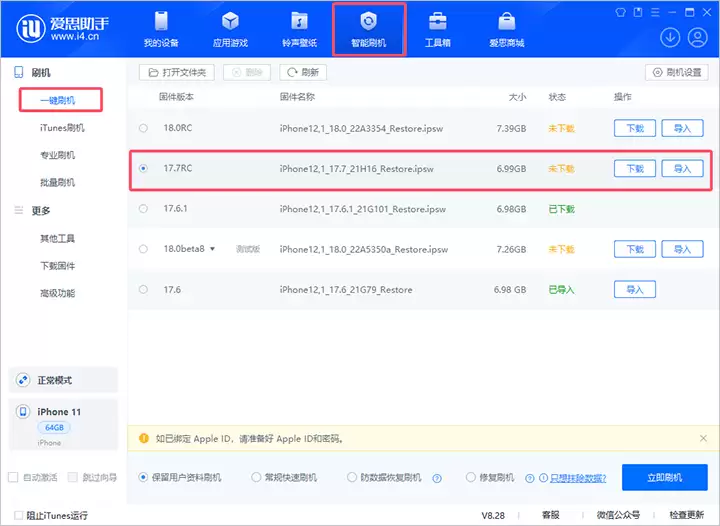Open the download manager arrow icon
This screenshot has width=720, height=526.
[670, 38]
